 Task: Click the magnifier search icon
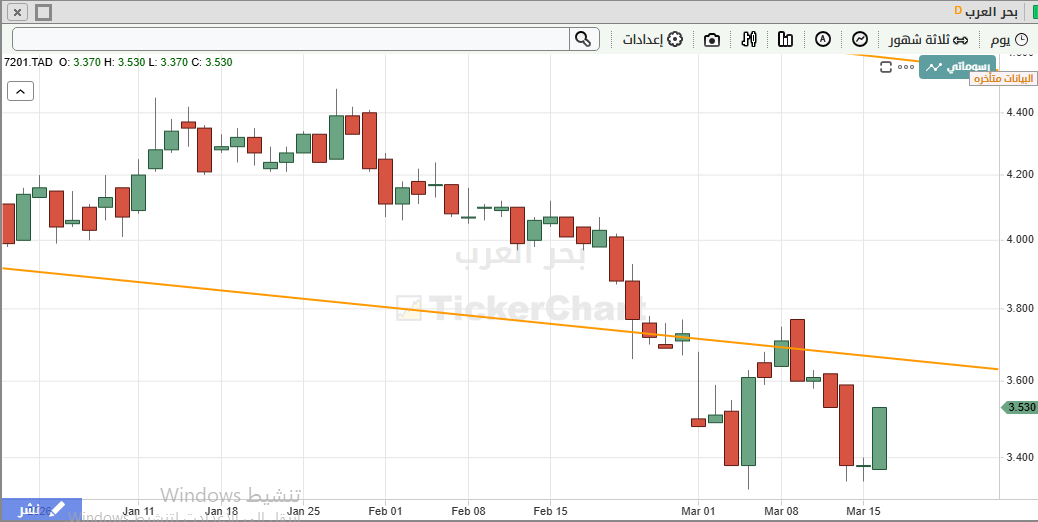pos(583,39)
